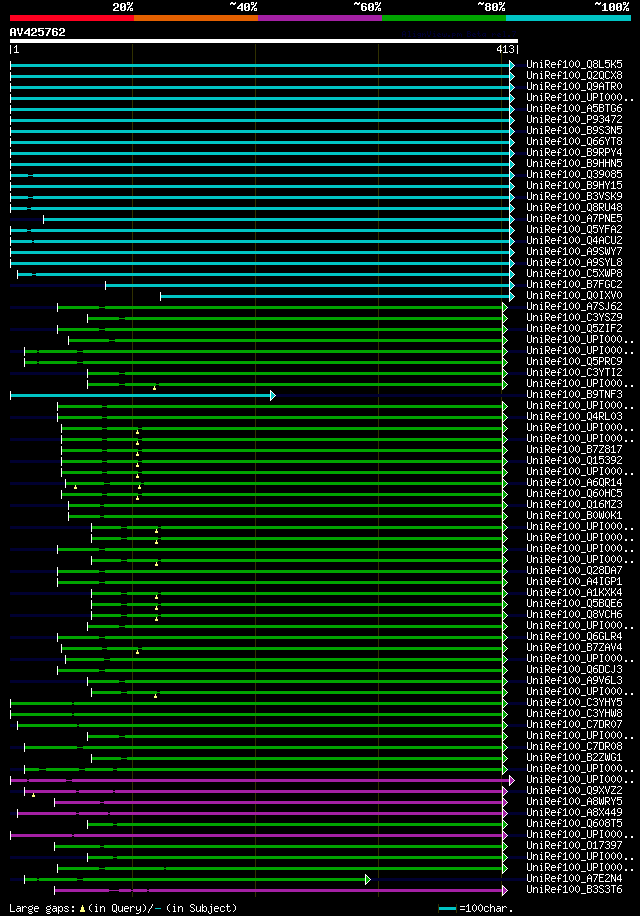Open hit UniRef100_A9SWY7
The height and width of the screenshot is (916, 640).
[574, 251]
